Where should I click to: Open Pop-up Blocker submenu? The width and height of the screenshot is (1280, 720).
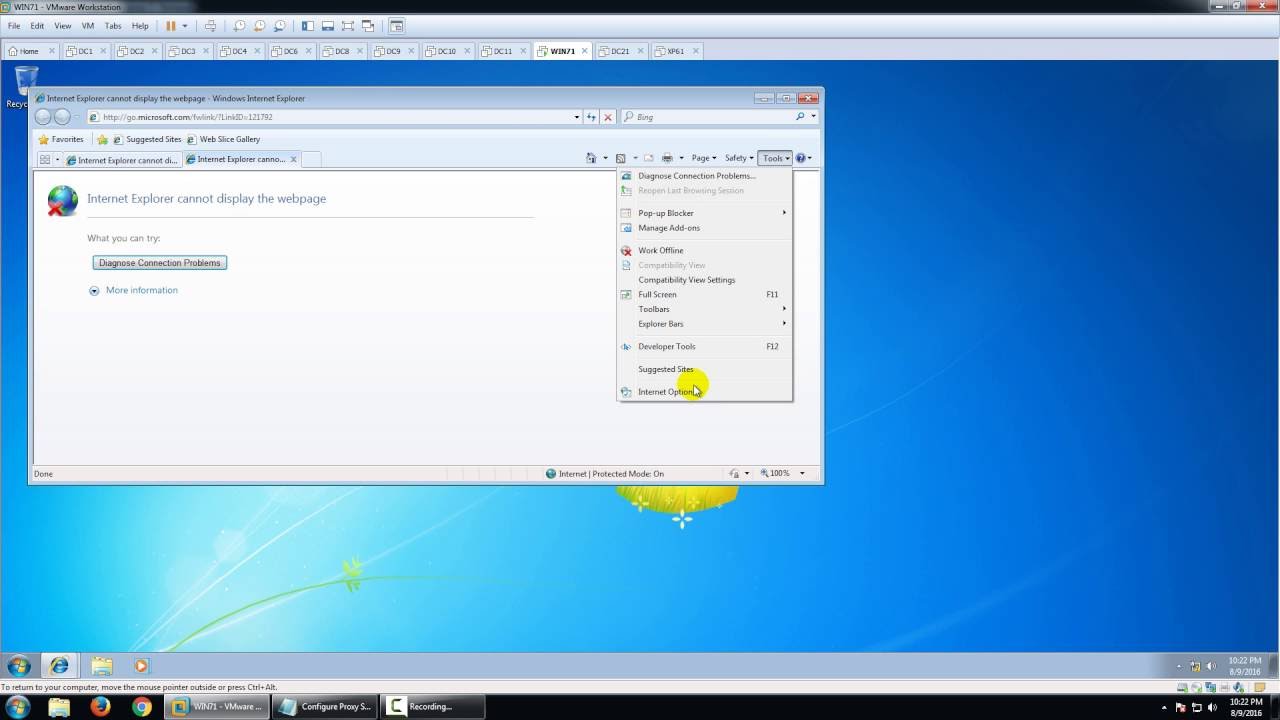704,213
